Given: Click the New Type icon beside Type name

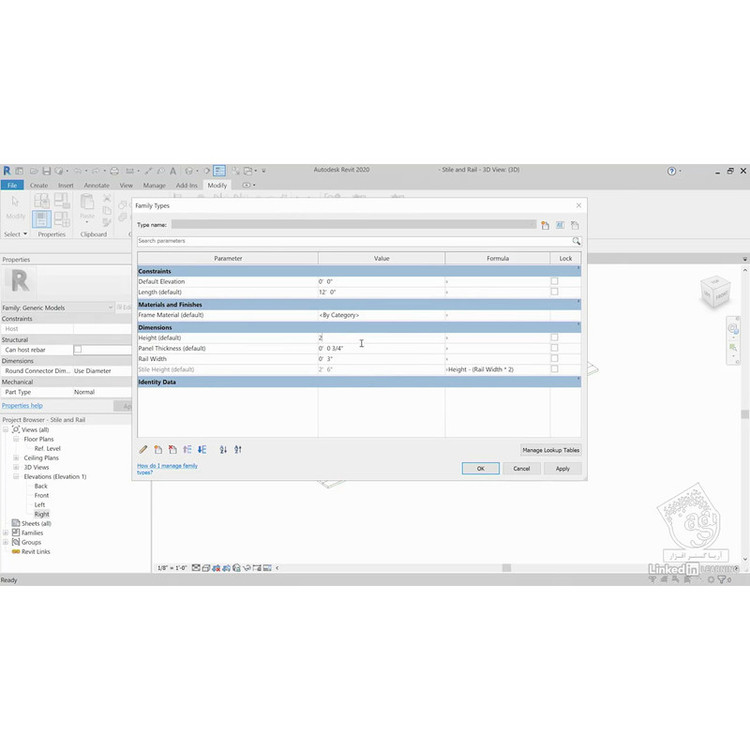Looking at the screenshot, I should [545, 226].
